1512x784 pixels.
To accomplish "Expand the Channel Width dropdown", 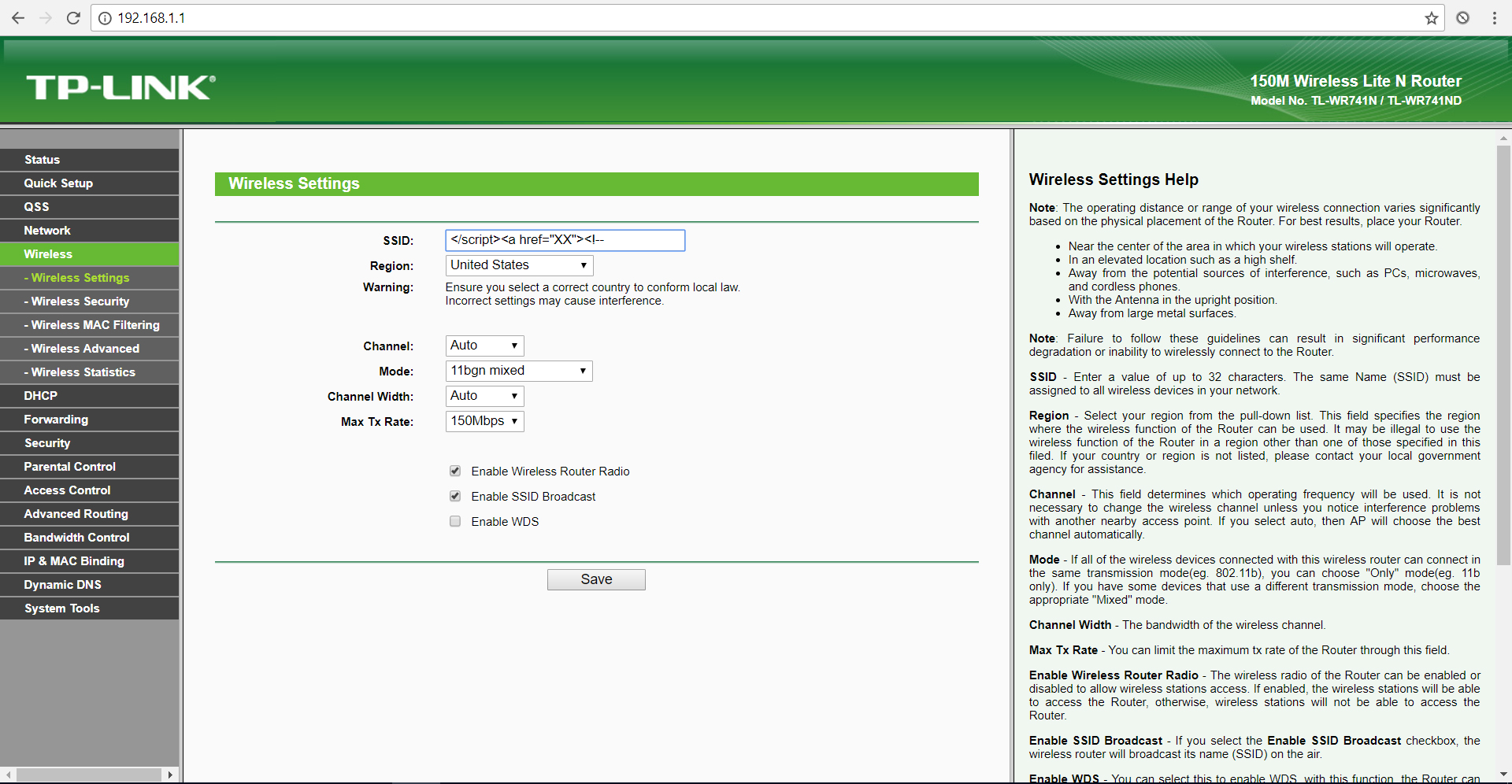I will click(x=484, y=396).
